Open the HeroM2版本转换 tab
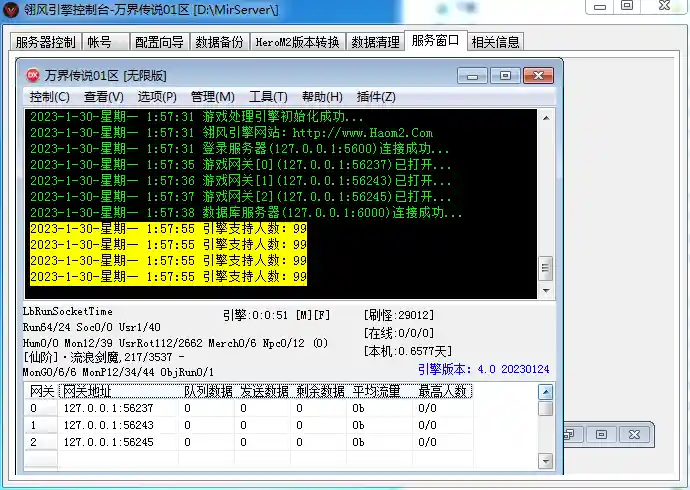The height and width of the screenshot is (490, 690). coord(298,42)
